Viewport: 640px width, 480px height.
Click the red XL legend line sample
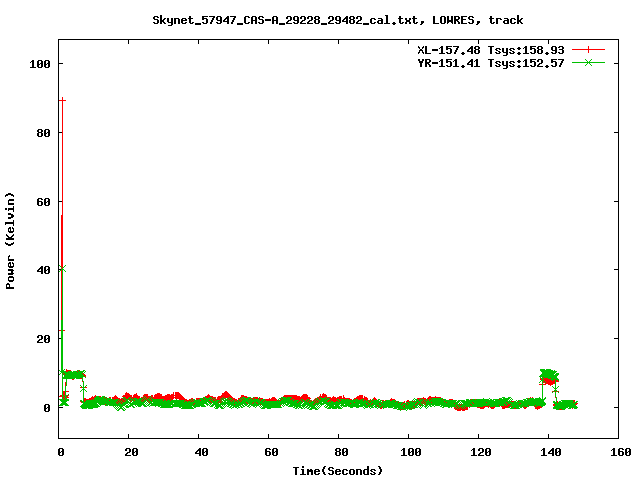(588, 50)
